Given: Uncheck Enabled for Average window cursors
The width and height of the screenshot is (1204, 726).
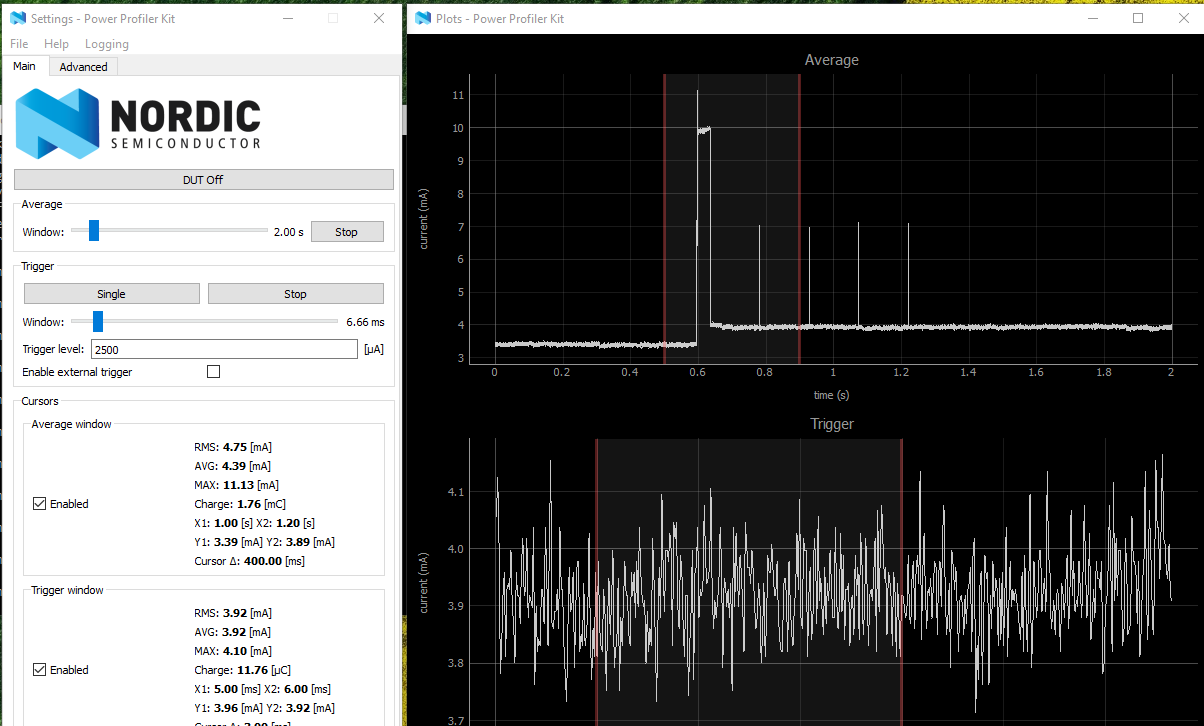Looking at the screenshot, I should [x=41, y=504].
